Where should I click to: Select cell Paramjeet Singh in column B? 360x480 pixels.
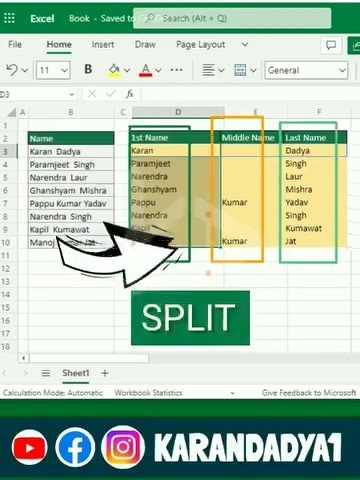pyautogui.click(x=71, y=165)
